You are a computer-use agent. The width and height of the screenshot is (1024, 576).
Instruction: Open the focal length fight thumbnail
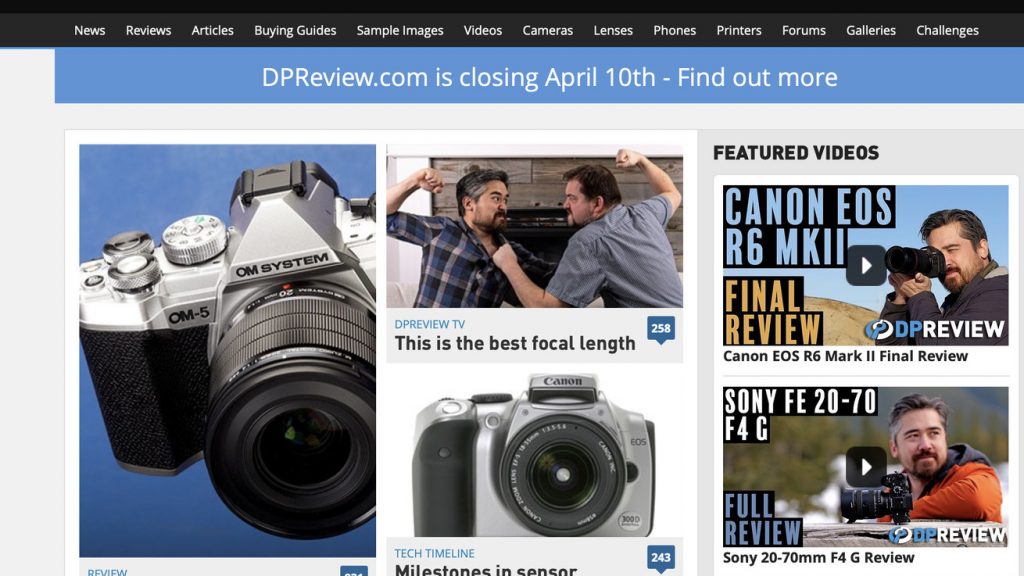click(534, 226)
